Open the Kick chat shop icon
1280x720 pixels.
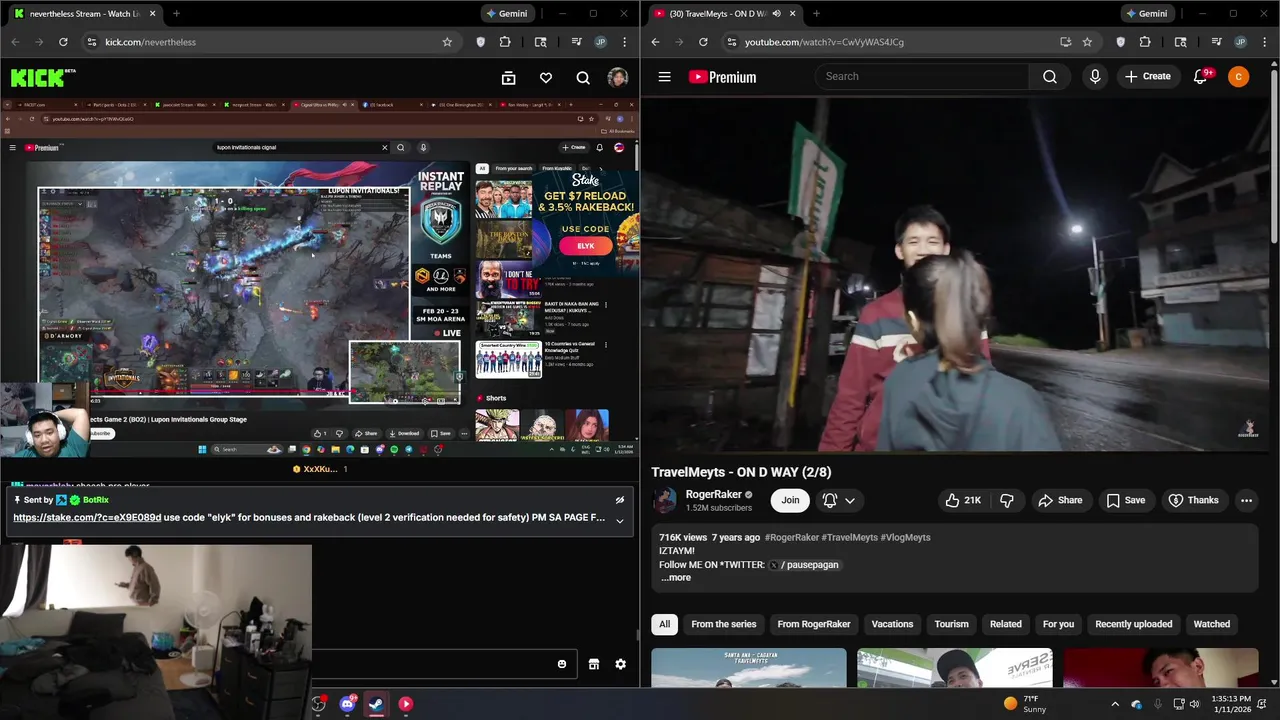click(593, 664)
